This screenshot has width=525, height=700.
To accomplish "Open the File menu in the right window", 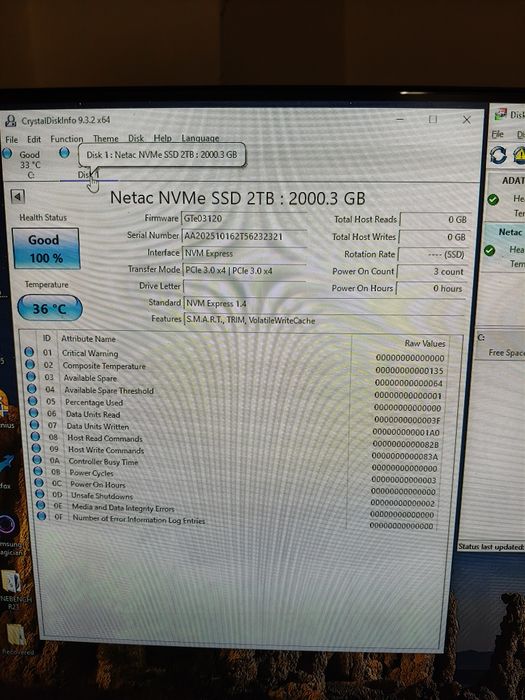I will click(x=497, y=134).
